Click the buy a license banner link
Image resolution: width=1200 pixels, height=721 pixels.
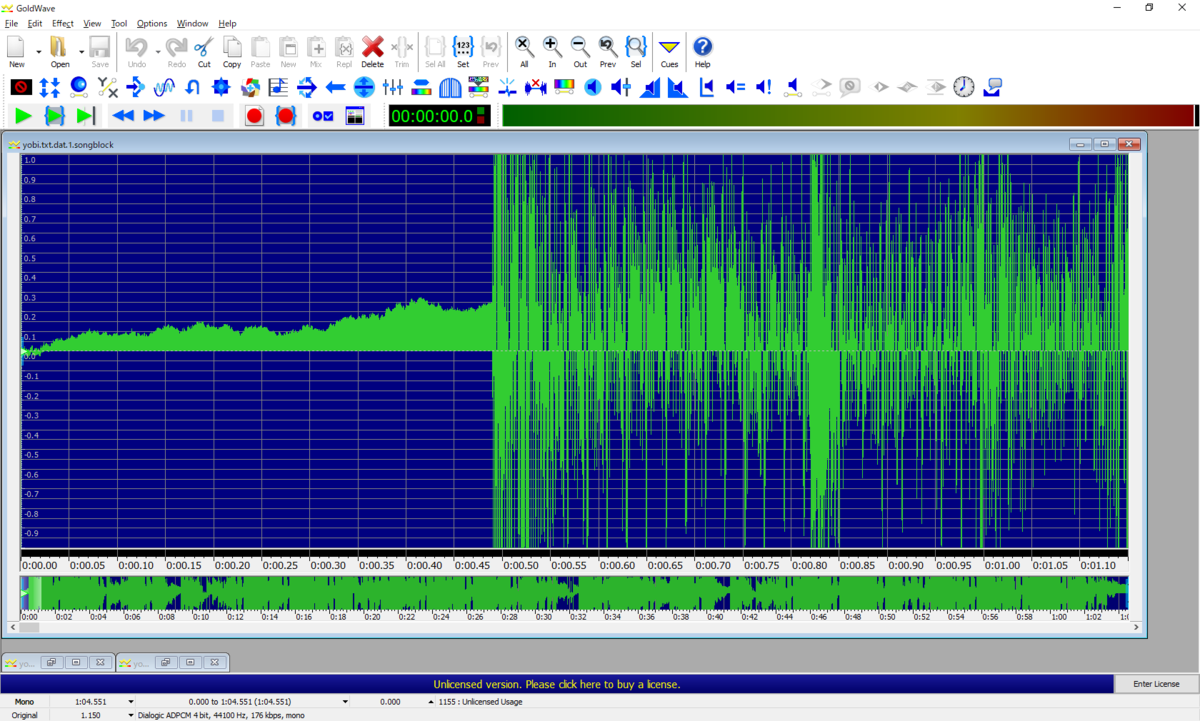click(x=556, y=684)
